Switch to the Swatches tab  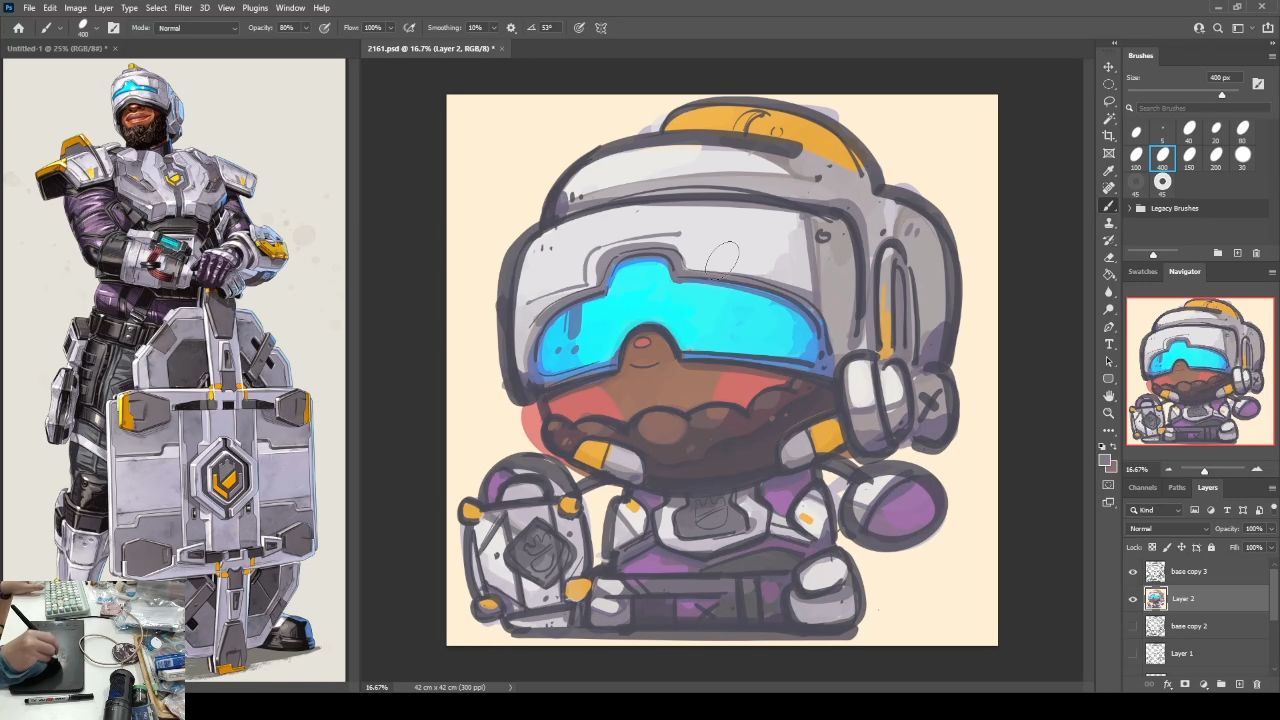[1143, 272]
